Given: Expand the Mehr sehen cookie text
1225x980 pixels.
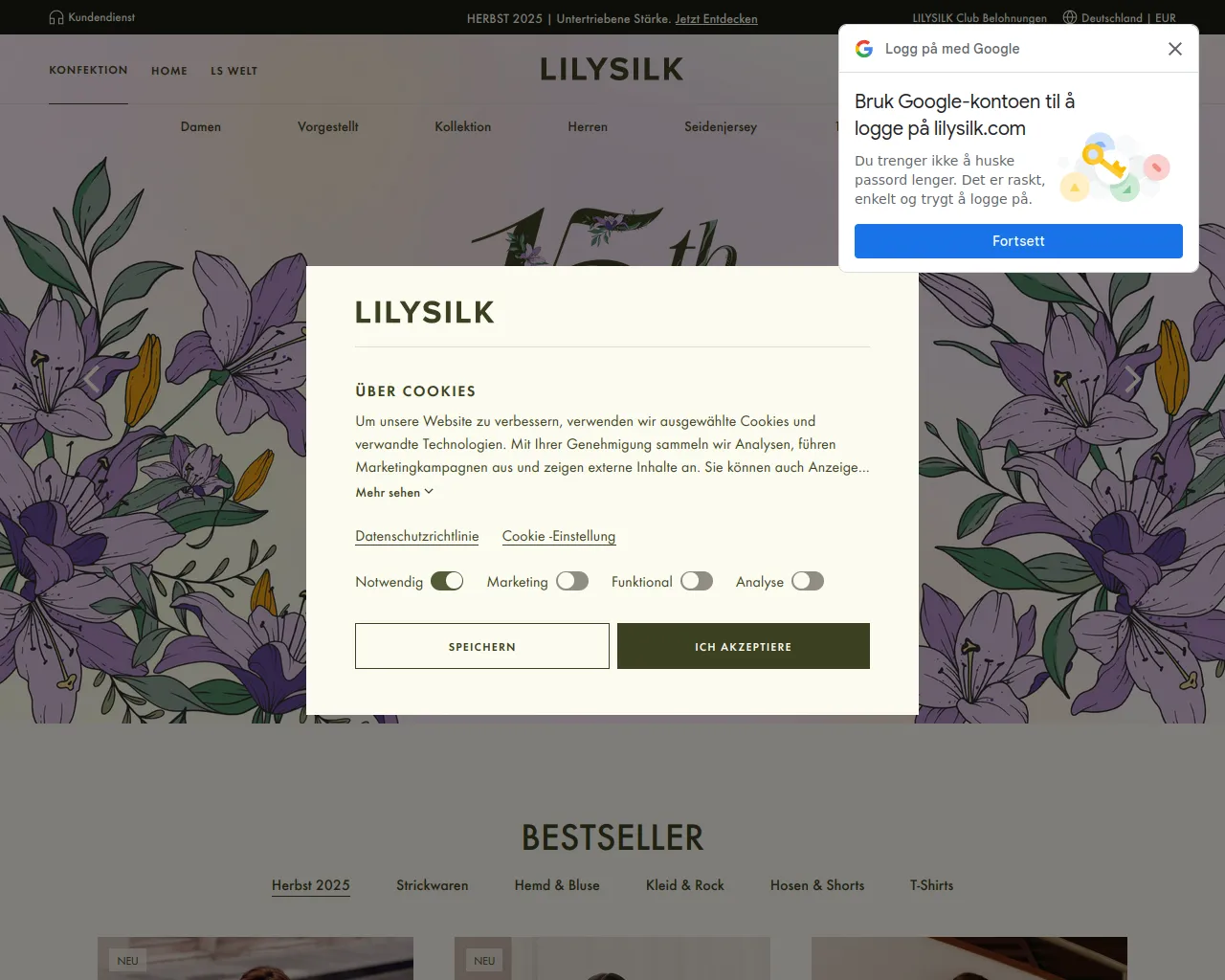Looking at the screenshot, I should (394, 492).
